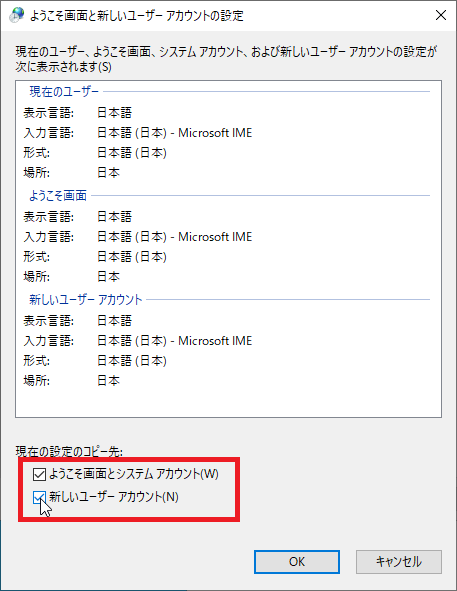
Task: Click 場所 row under ようこそ画面
Action: (72, 277)
